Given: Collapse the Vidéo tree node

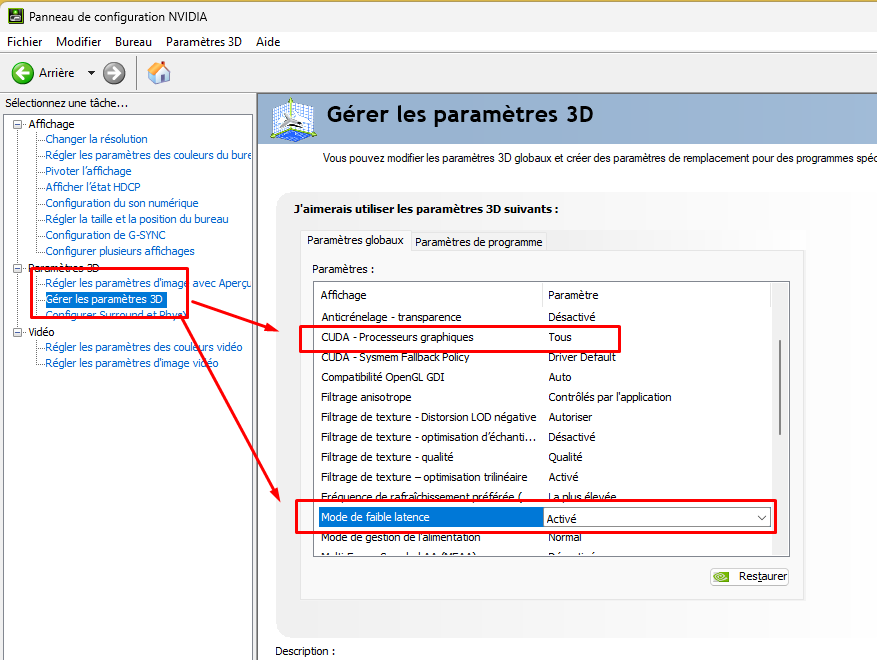Looking at the screenshot, I should click(18, 332).
